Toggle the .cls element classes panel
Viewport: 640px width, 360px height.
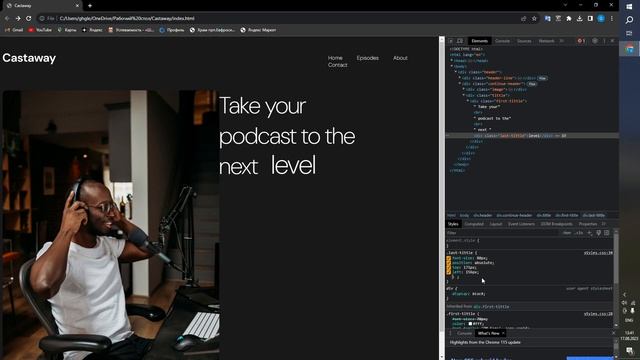click(579, 233)
